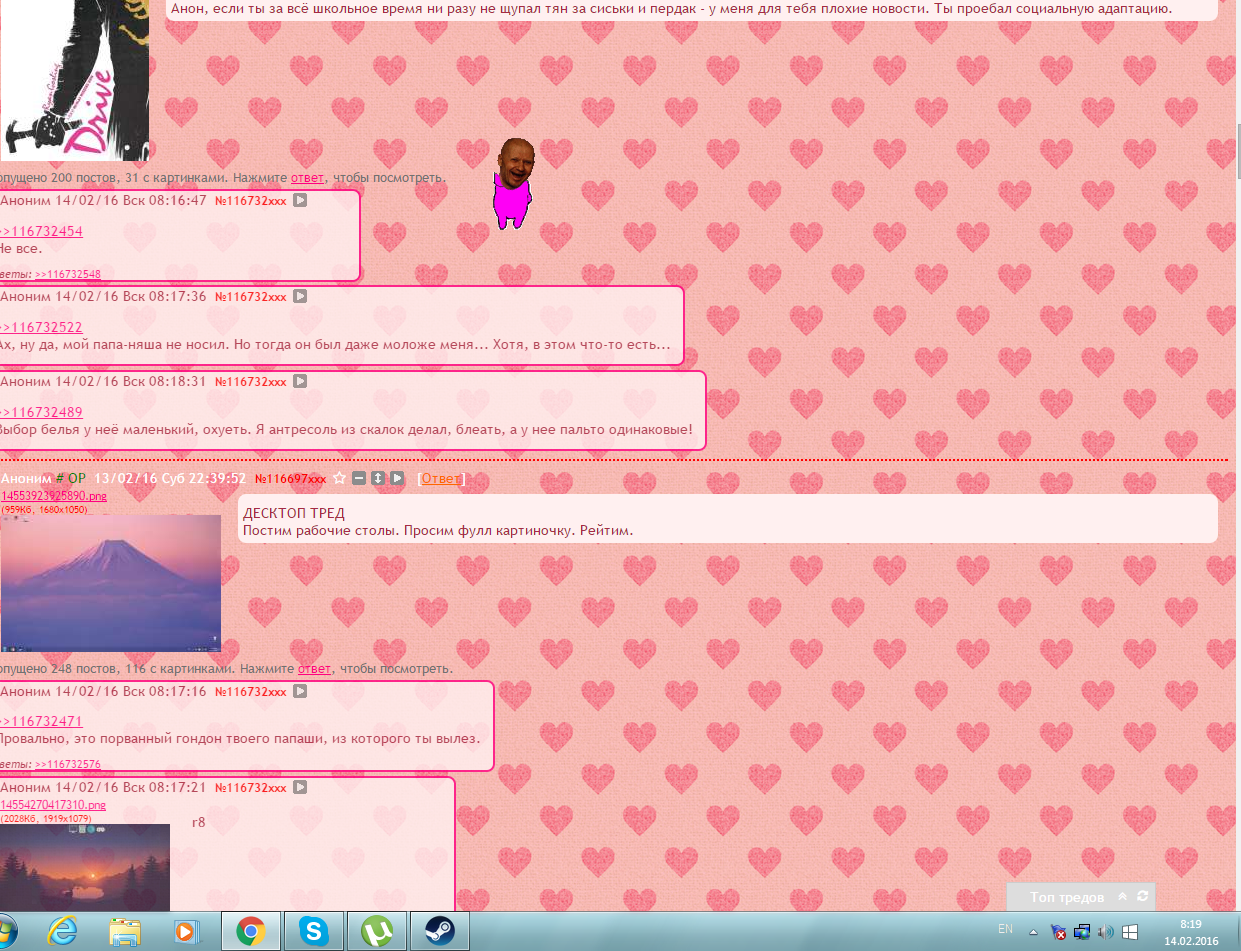Launch Windows Media Player from the taskbar

pos(186,932)
